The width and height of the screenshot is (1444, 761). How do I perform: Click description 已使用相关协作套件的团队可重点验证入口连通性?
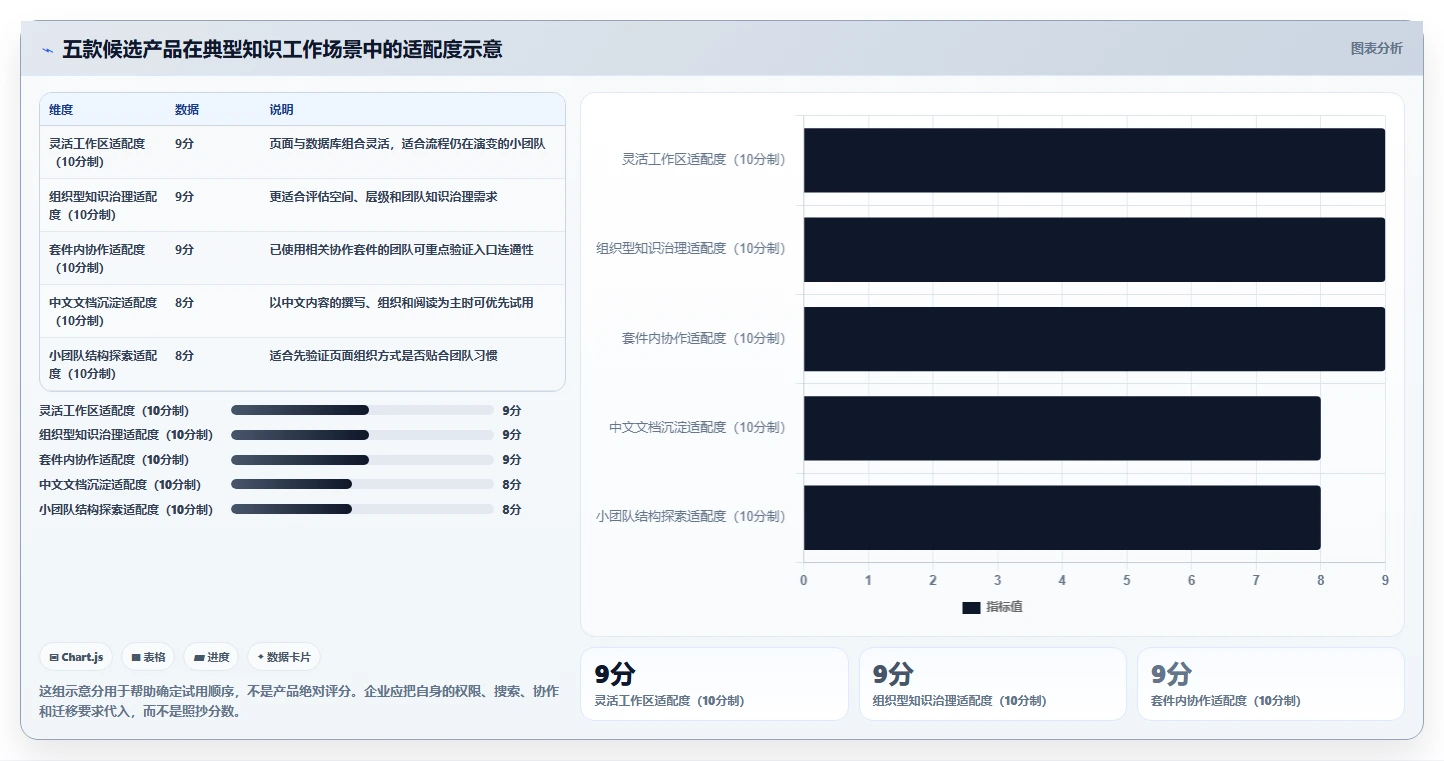[x=401, y=250]
